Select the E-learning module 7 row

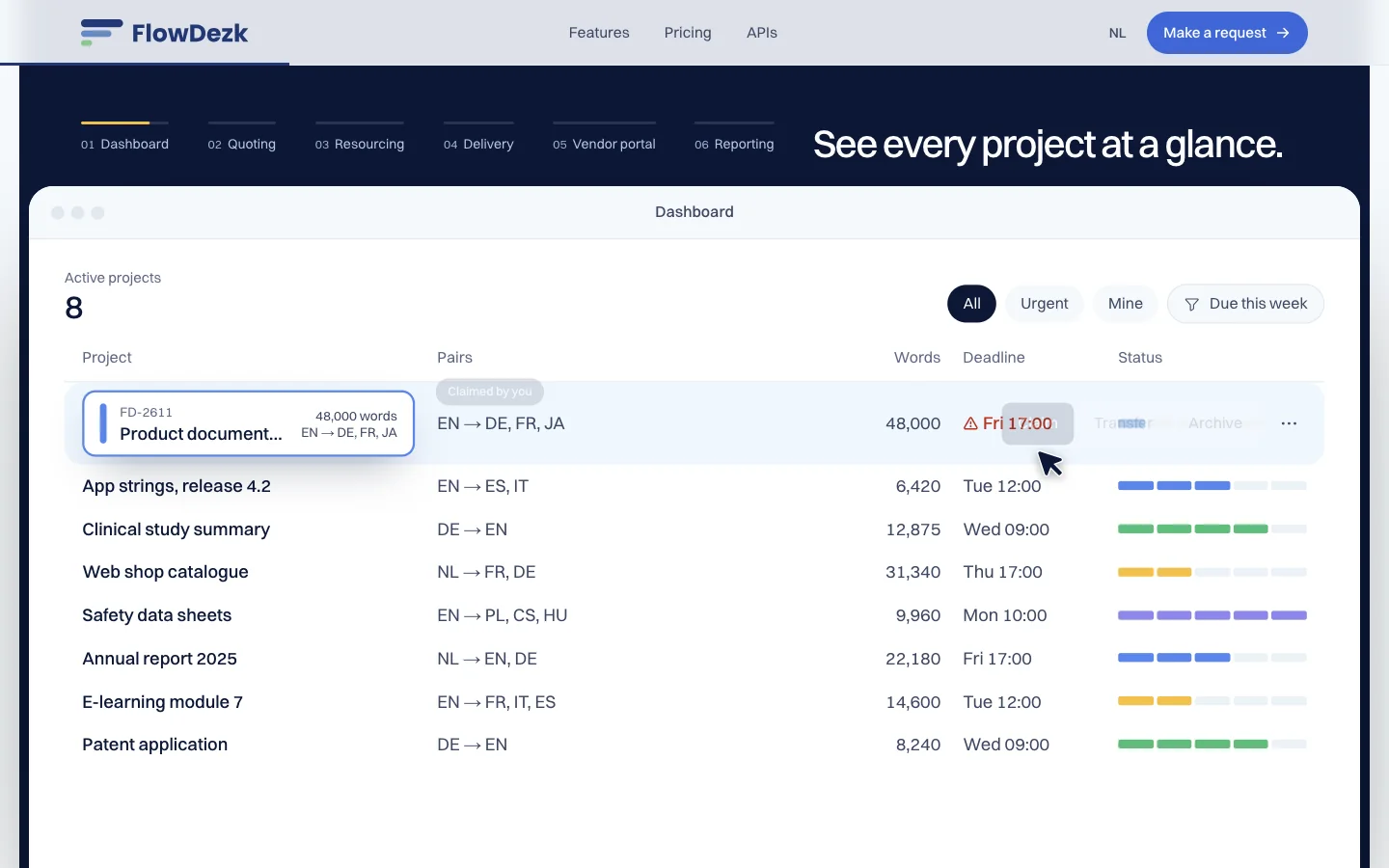click(694, 702)
